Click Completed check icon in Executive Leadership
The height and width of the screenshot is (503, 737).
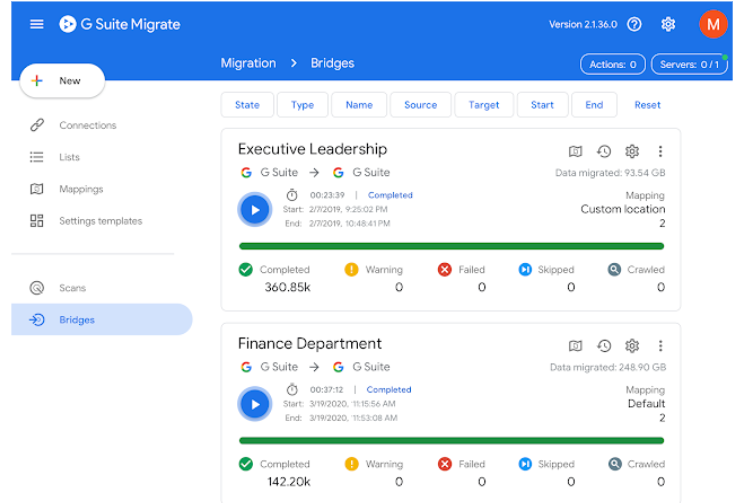(x=246, y=269)
